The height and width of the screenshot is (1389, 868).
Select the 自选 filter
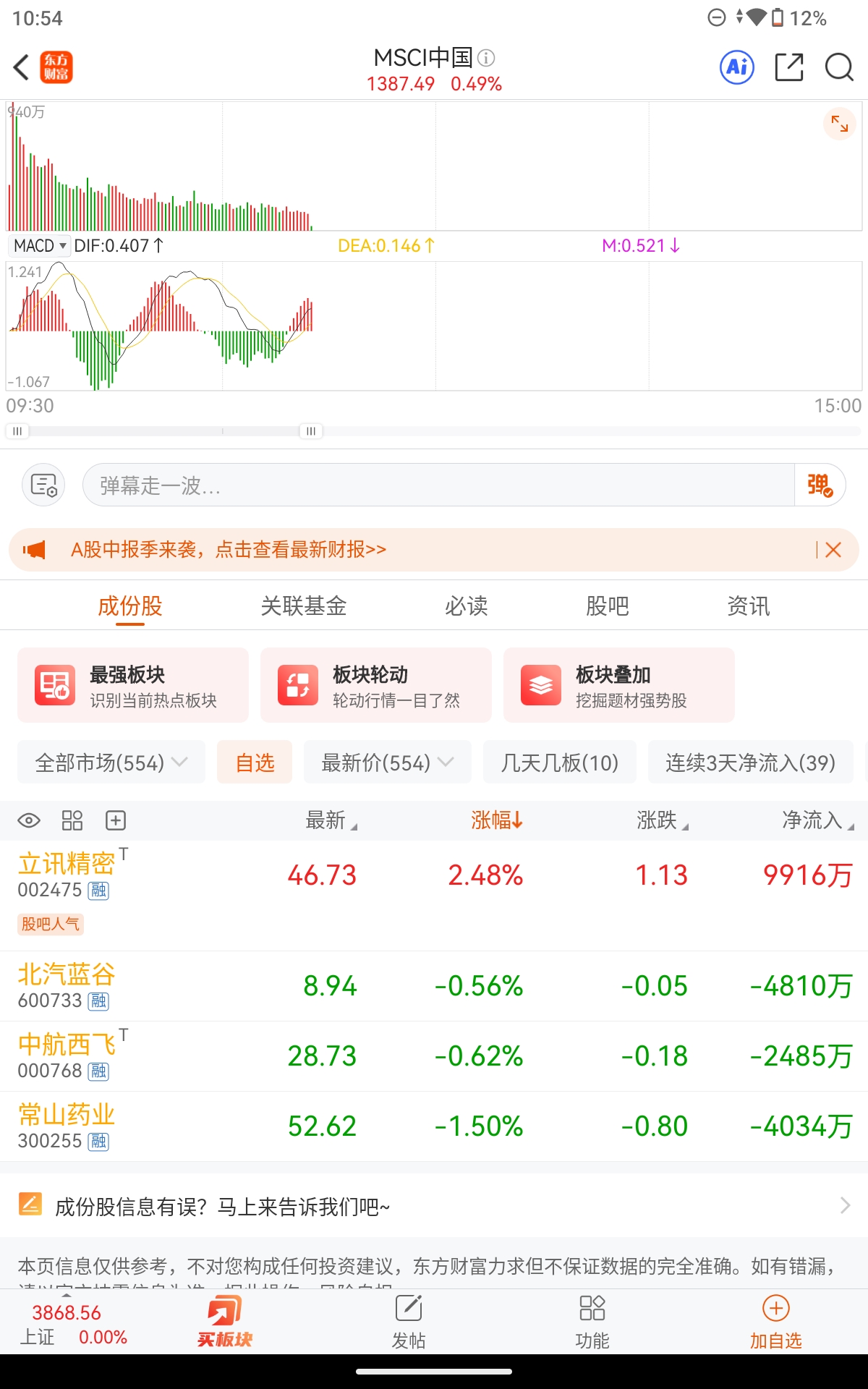pos(255,763)
